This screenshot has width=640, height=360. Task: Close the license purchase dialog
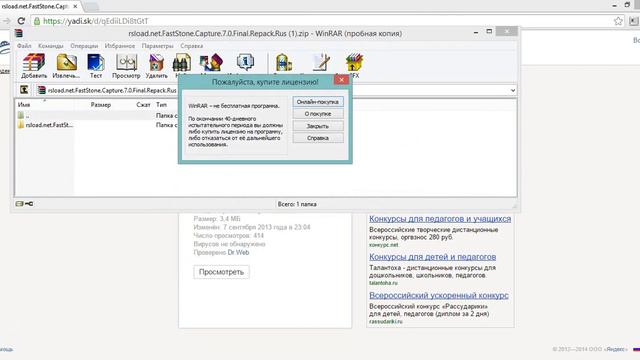point(341,80)
